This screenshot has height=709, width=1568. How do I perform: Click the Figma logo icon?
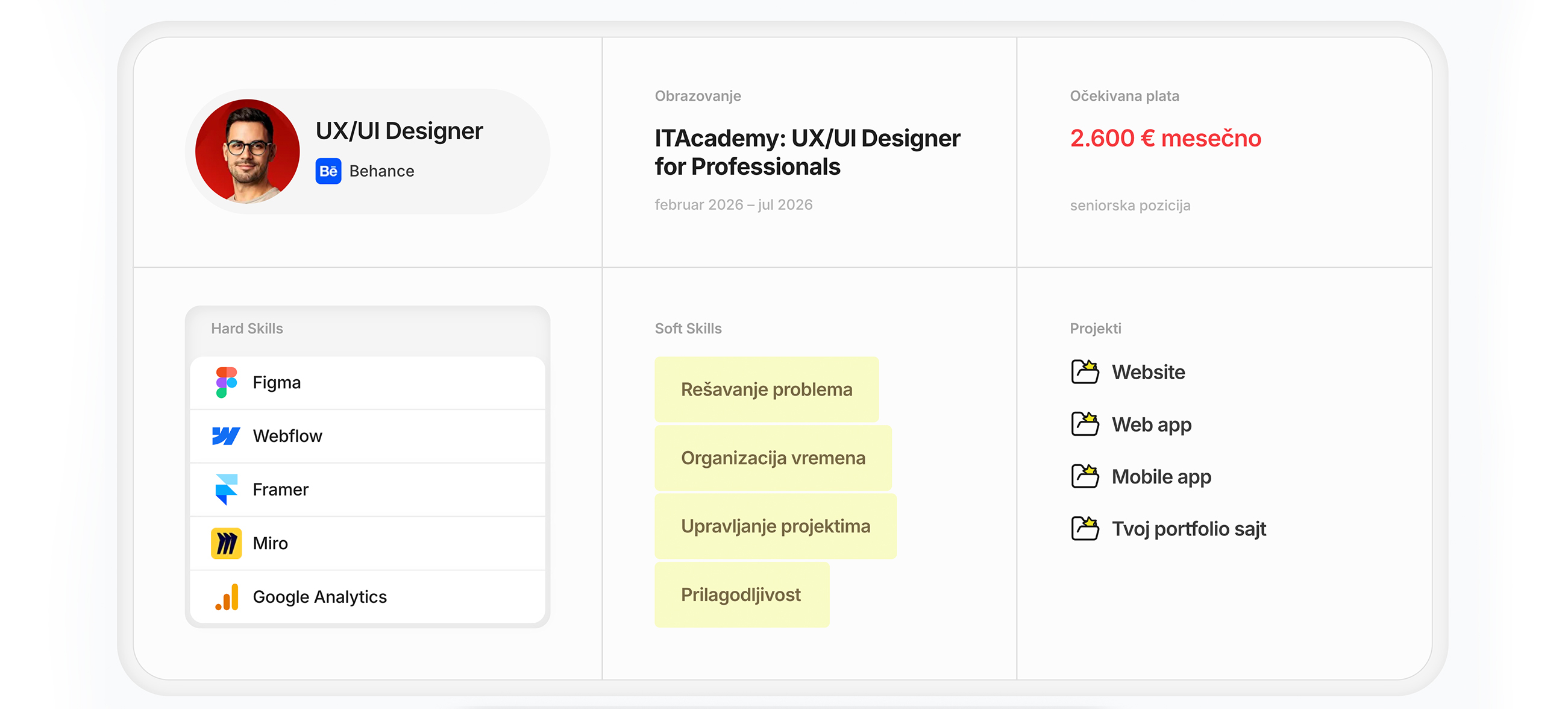[226, 382]
